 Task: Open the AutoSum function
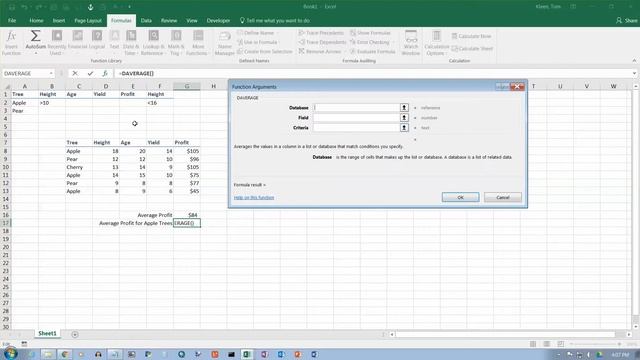point(36,42)
